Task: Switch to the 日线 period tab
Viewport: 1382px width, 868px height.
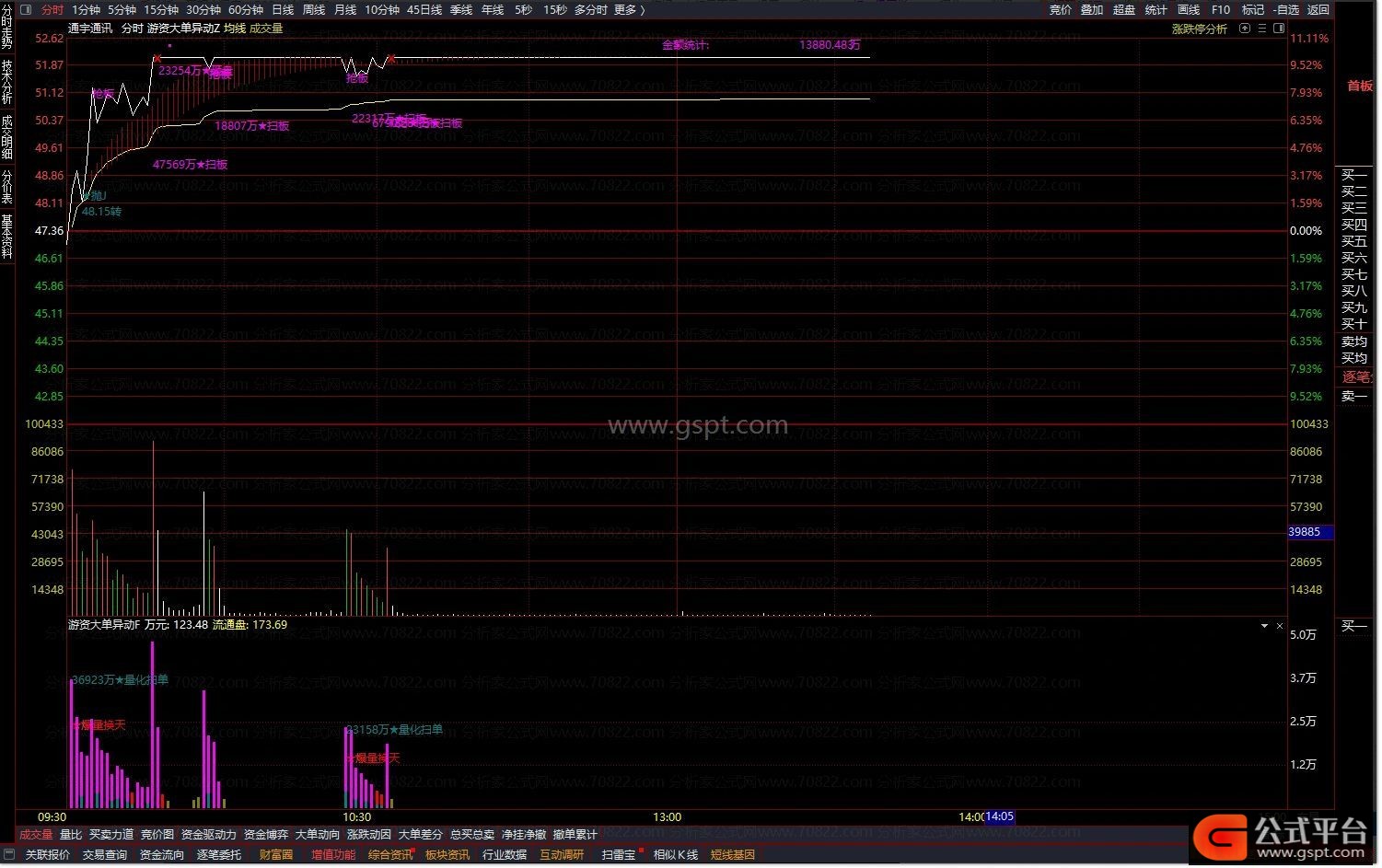Action: tap(283, 10)
